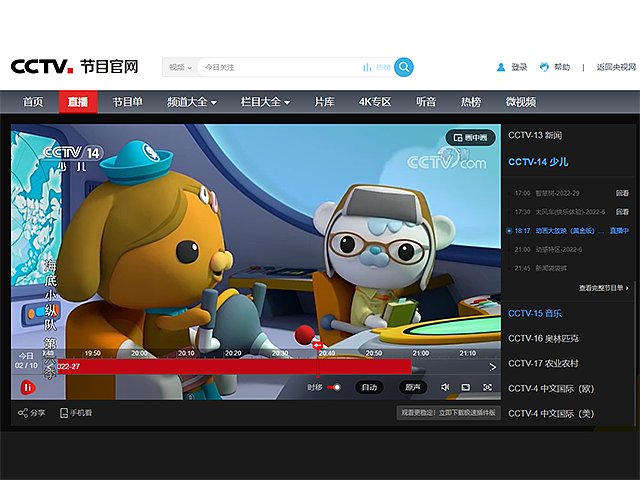Open the 节目单 schedule tab
The image size is (640, 480).
tap(127, 102)
